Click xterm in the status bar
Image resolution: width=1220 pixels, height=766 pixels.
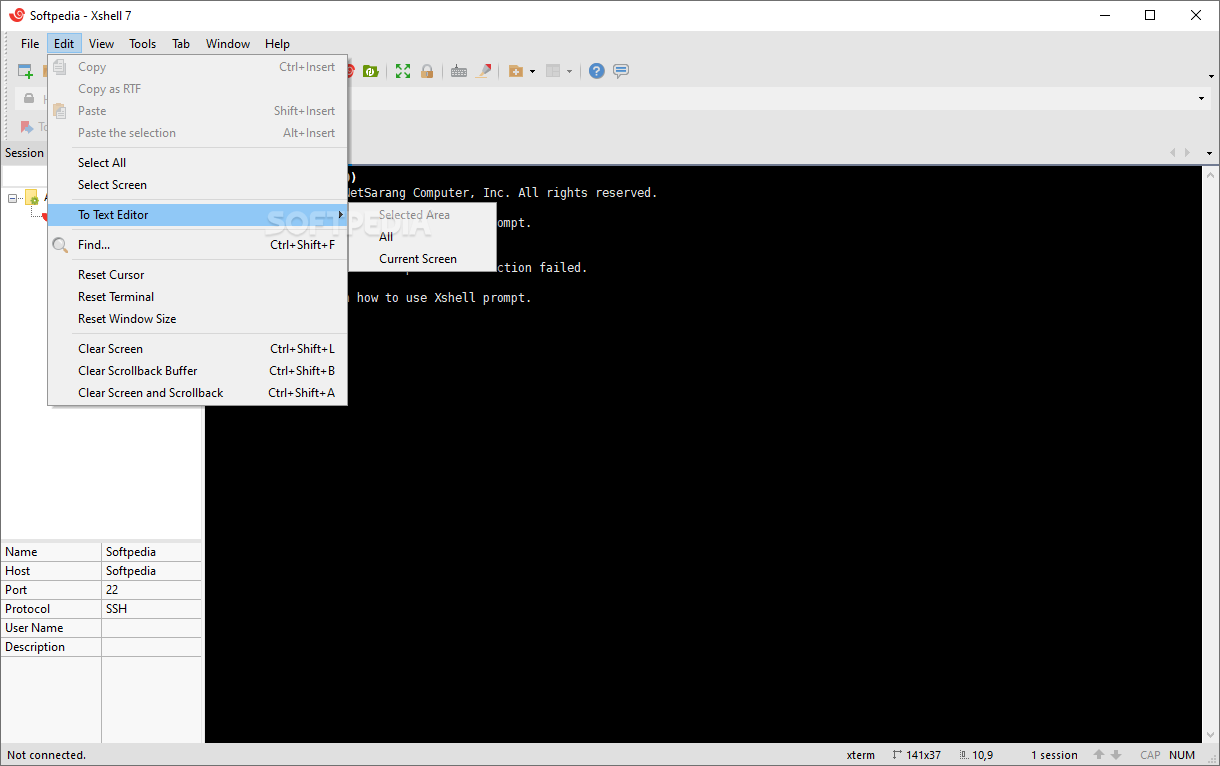[x=860, y=755]
